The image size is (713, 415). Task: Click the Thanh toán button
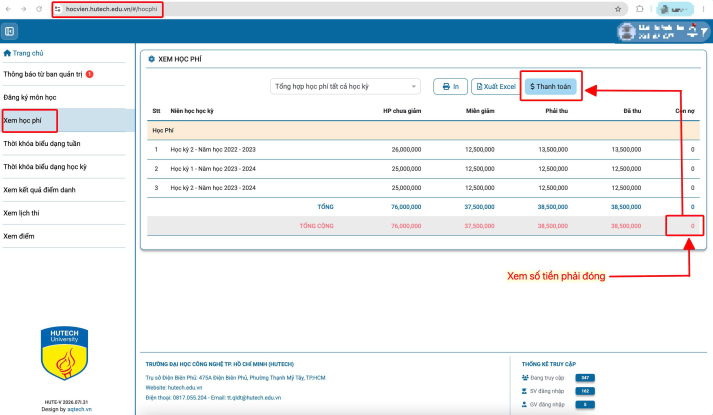coord(551,86)
